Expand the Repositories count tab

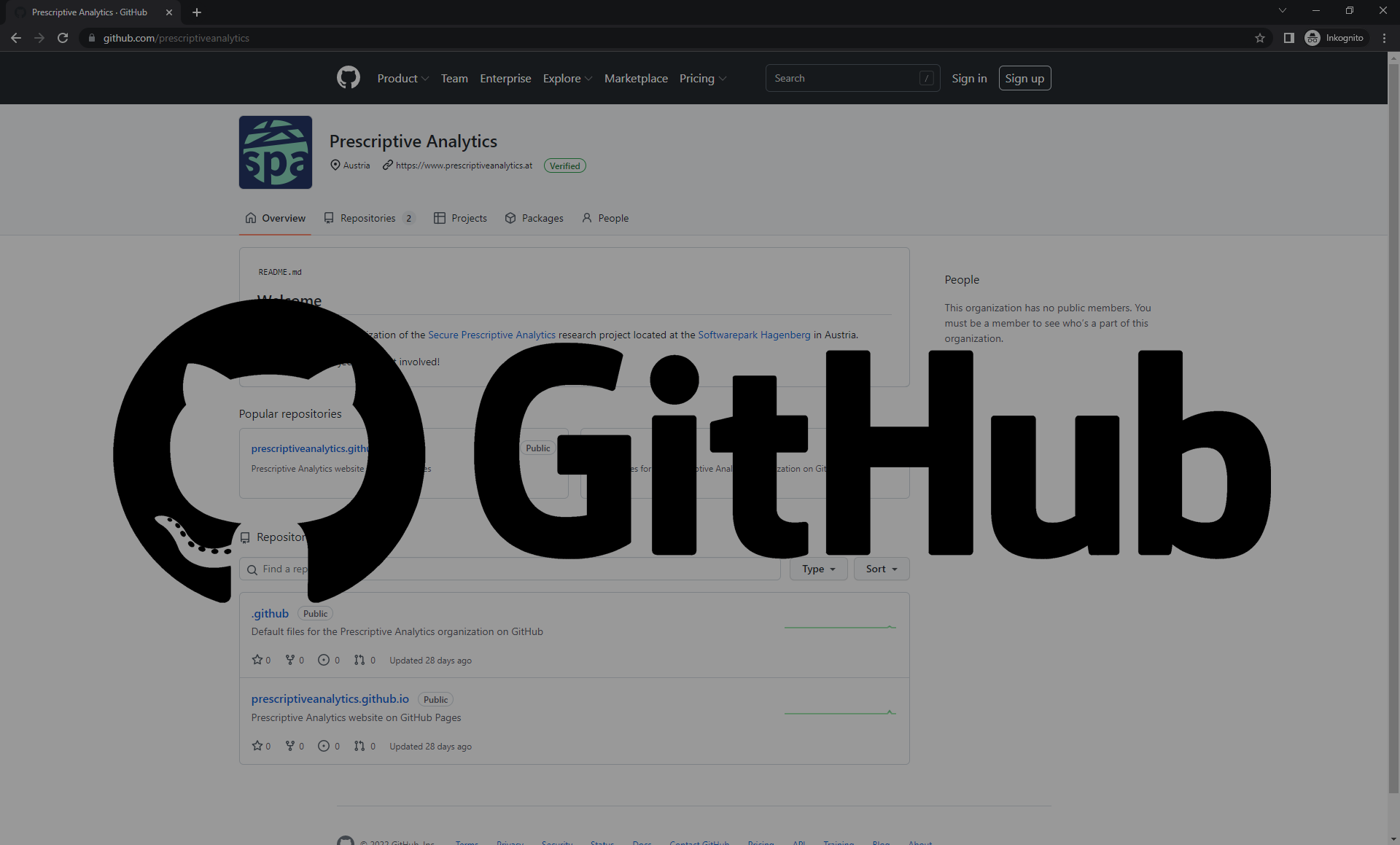coord(368,217)
